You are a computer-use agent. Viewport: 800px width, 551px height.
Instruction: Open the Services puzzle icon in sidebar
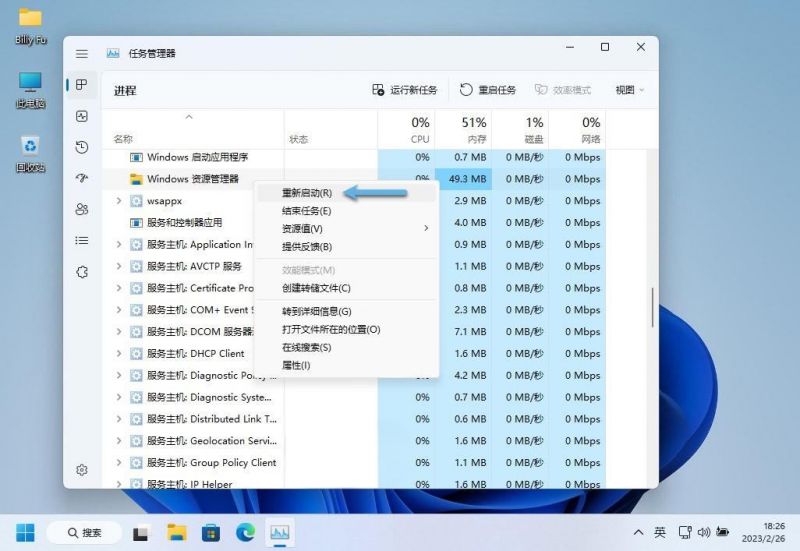pyautogui.click(x=82, y=272)
